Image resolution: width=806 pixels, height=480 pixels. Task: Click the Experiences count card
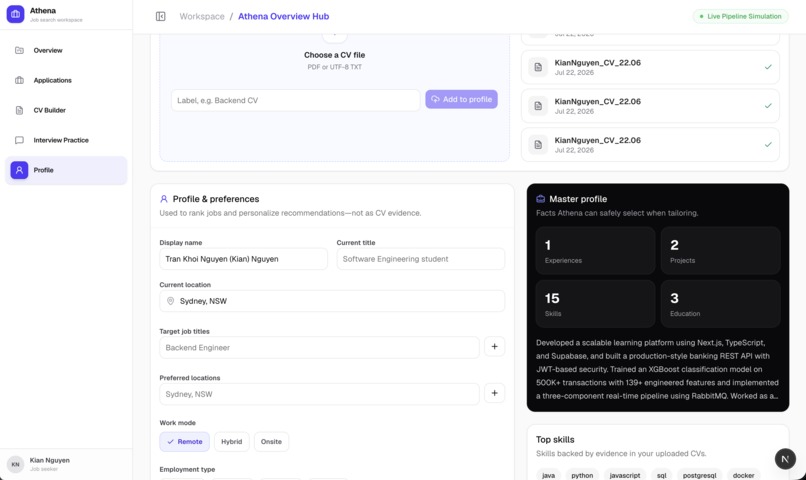pos(595,251)
